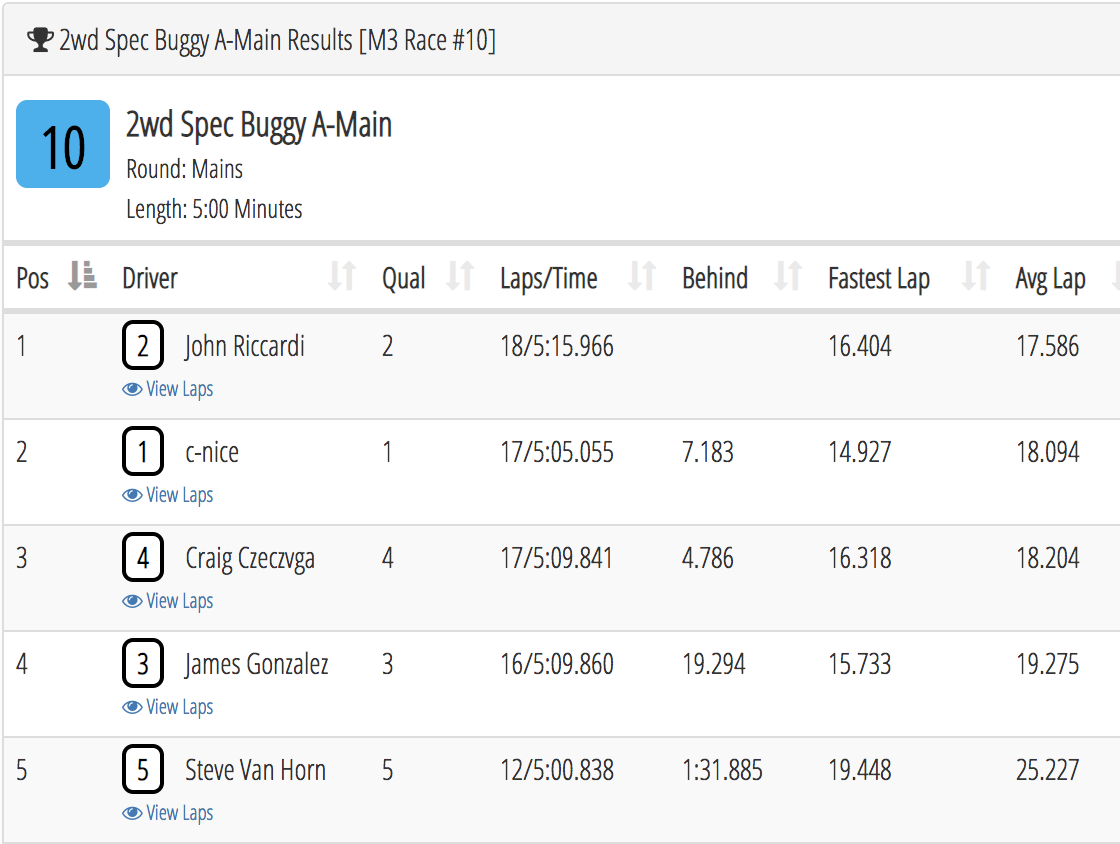Screen dimensions: 1120x844
Task: Click car number 5 badge for Steve Van Horn
Action: (143, 770)
